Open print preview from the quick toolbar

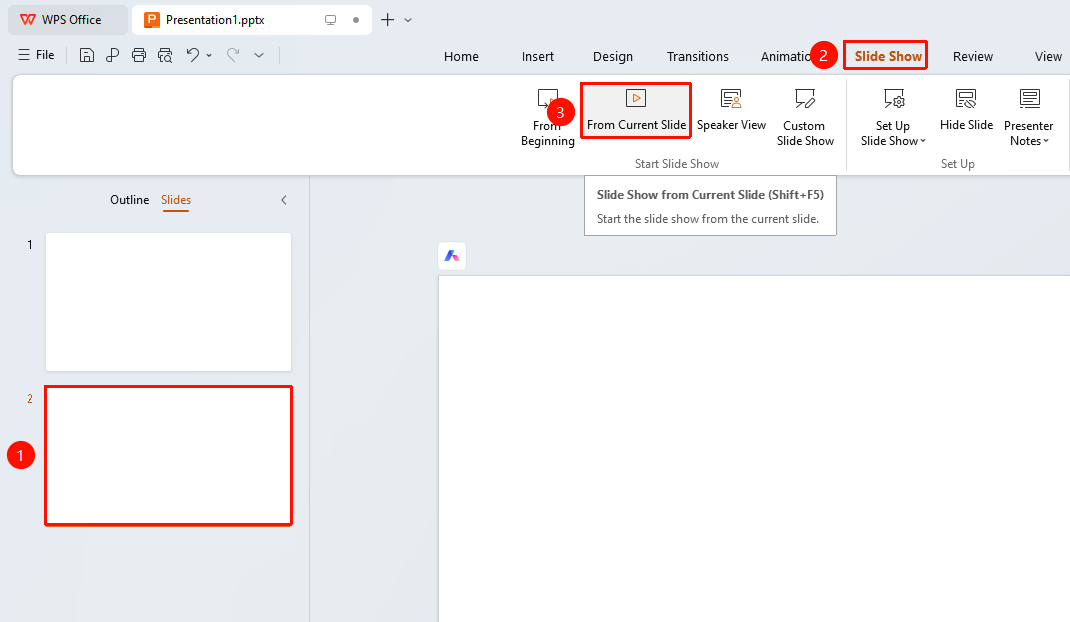pos(165,55)
